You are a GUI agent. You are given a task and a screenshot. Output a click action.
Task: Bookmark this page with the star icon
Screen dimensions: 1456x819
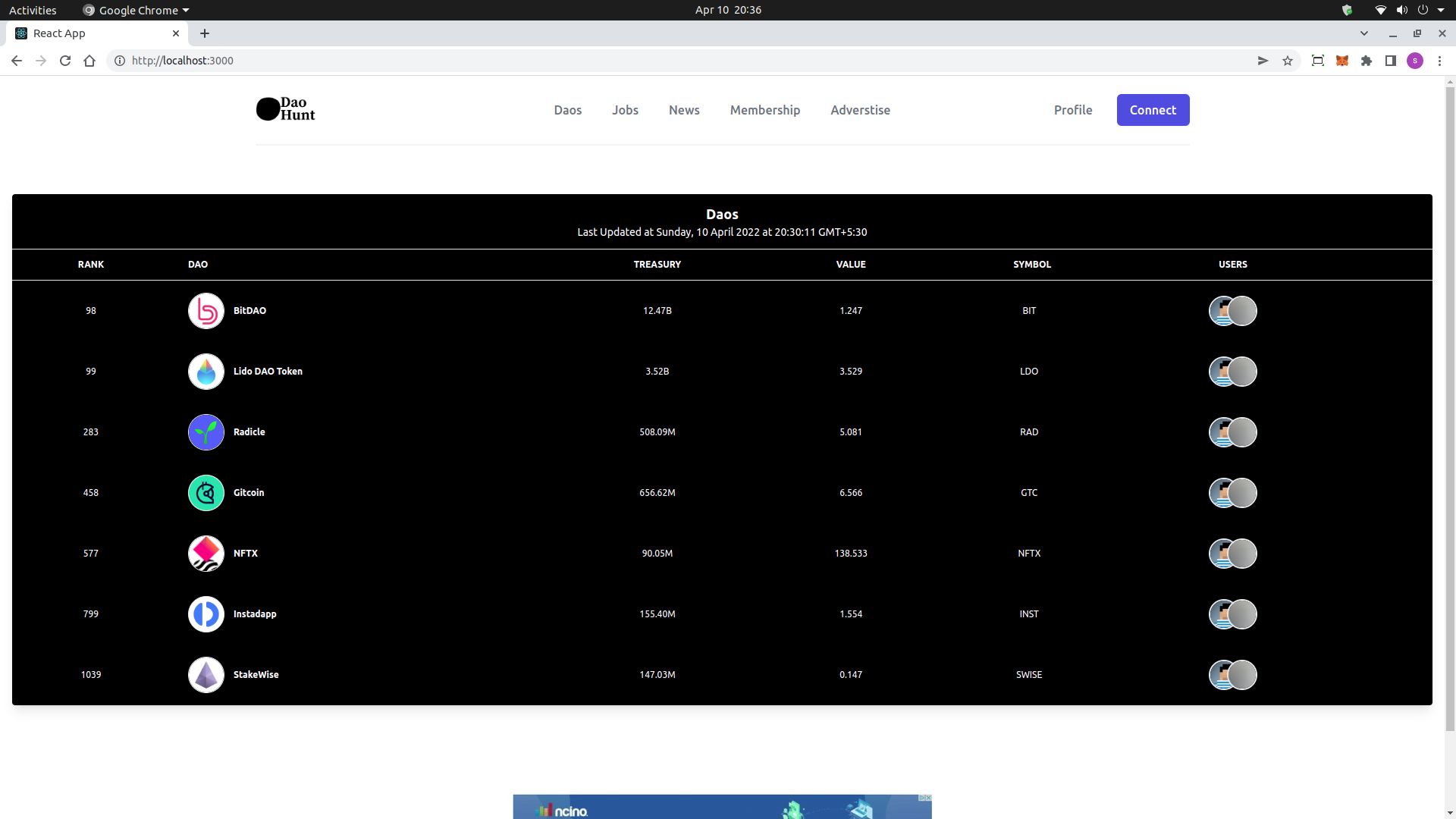click(1287, 61)
